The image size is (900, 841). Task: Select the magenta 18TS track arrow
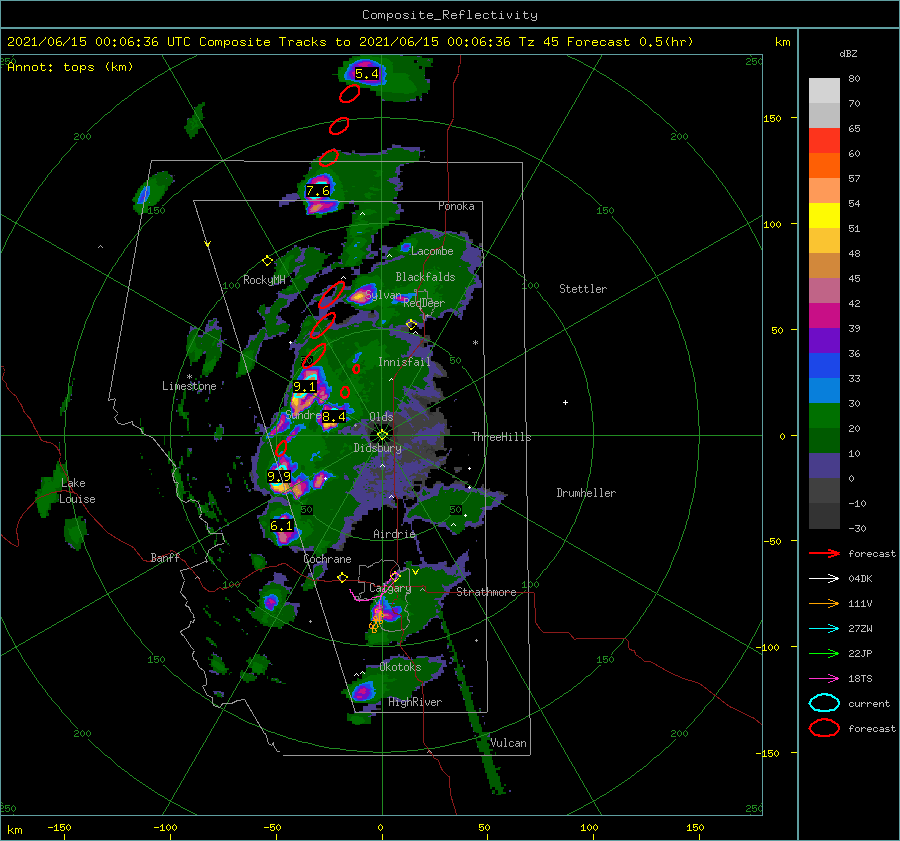(824, 679)
